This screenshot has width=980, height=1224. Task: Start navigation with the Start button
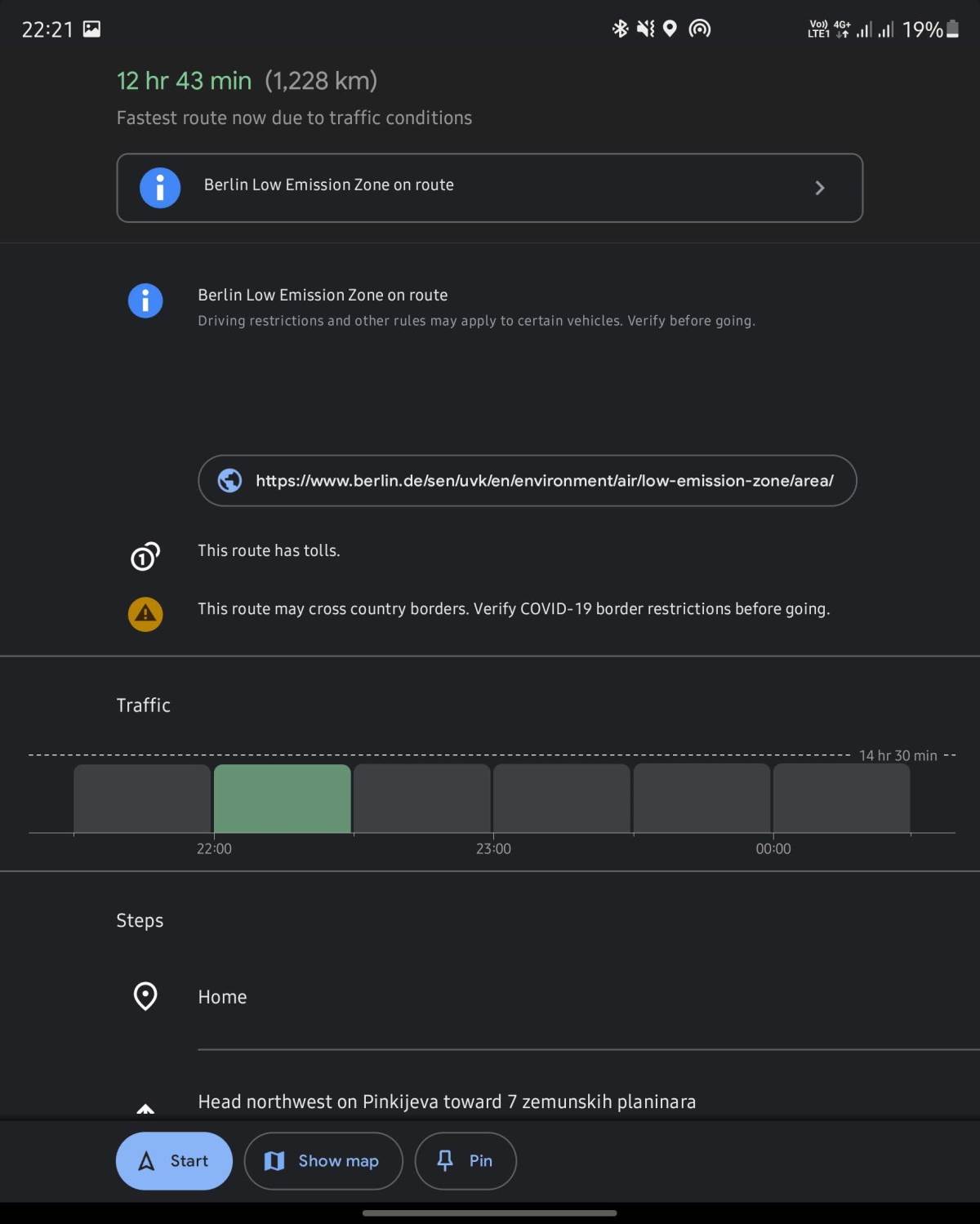click(x=173, y=1160)
